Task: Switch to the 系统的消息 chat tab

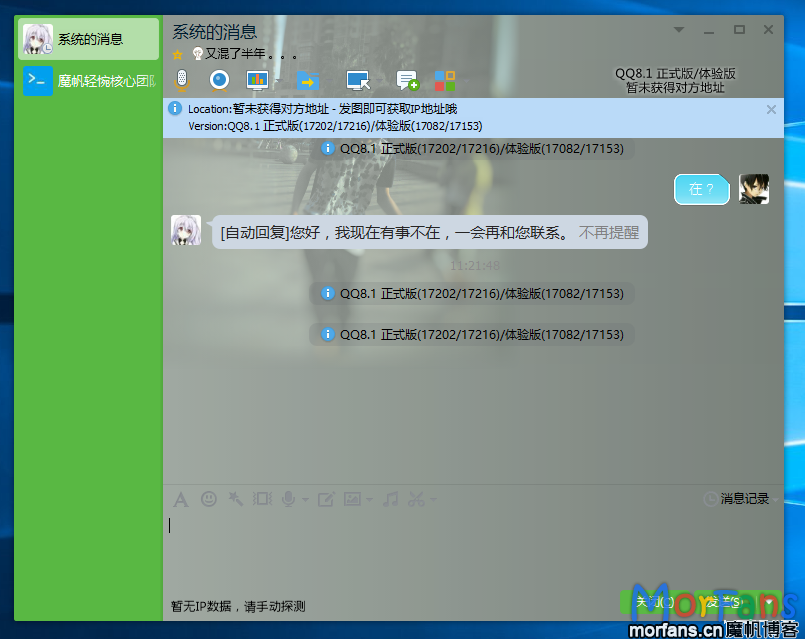Action: (x=89, y=39)
